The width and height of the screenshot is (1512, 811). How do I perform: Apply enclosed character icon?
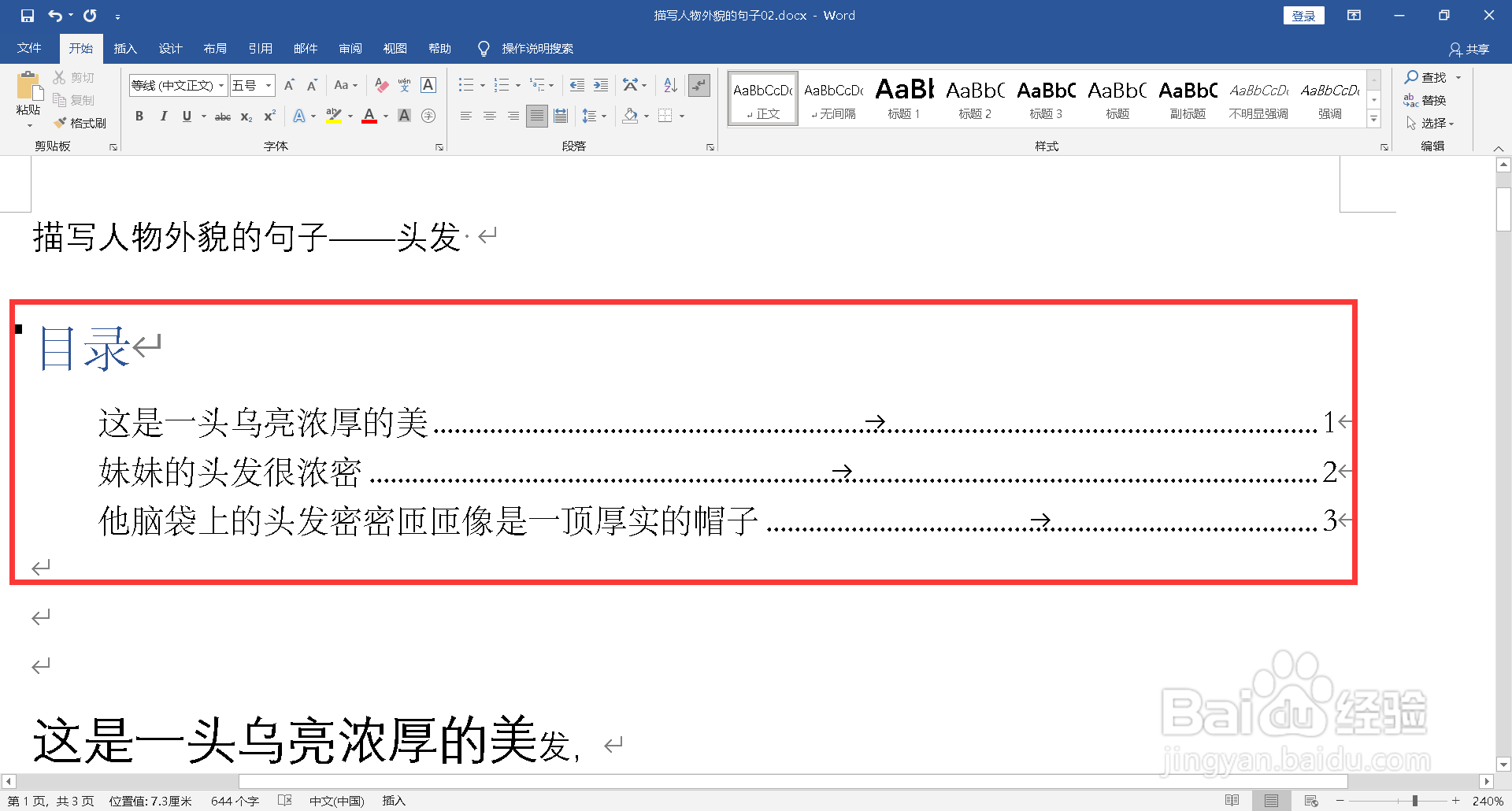coord(428,116)
